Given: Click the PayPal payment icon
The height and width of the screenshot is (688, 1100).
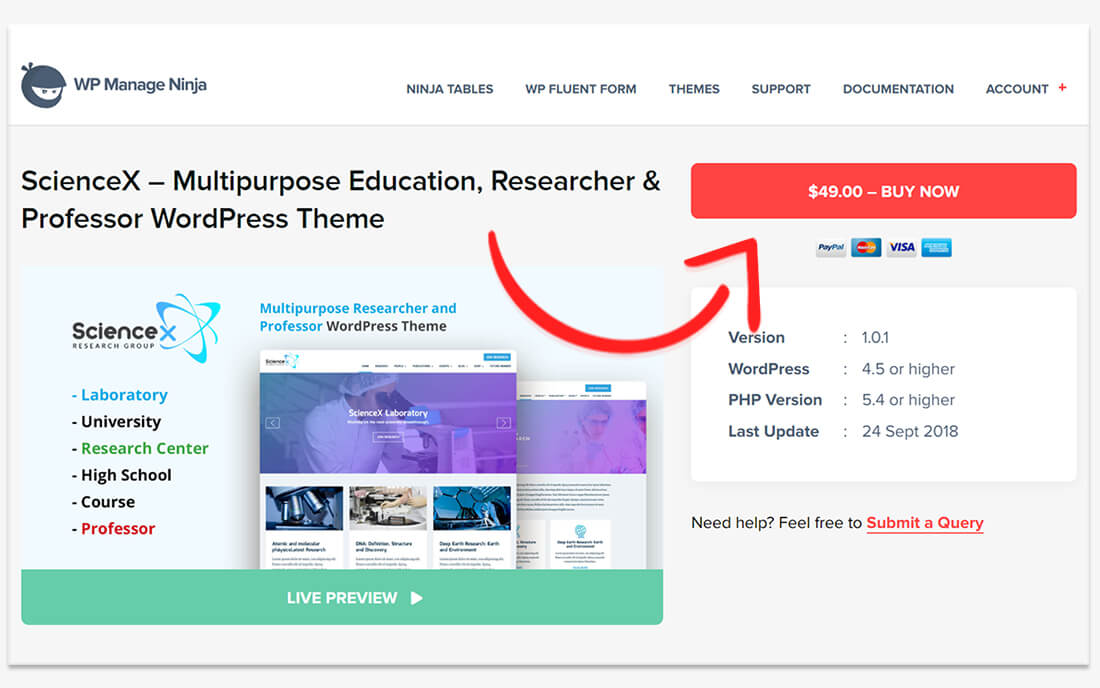Looking at the screenshot, I should [x=830, y=247].
